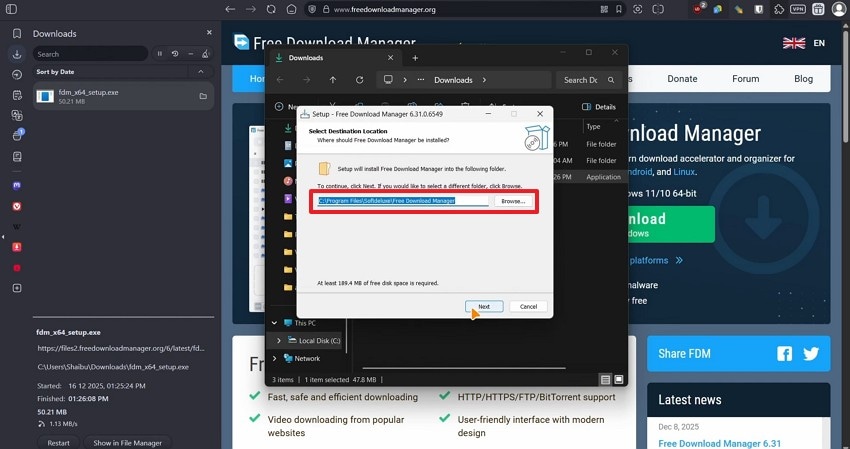The image size is (850, 449).
Task: Open the user profile avatar
Action: click(x=838, y=9)
